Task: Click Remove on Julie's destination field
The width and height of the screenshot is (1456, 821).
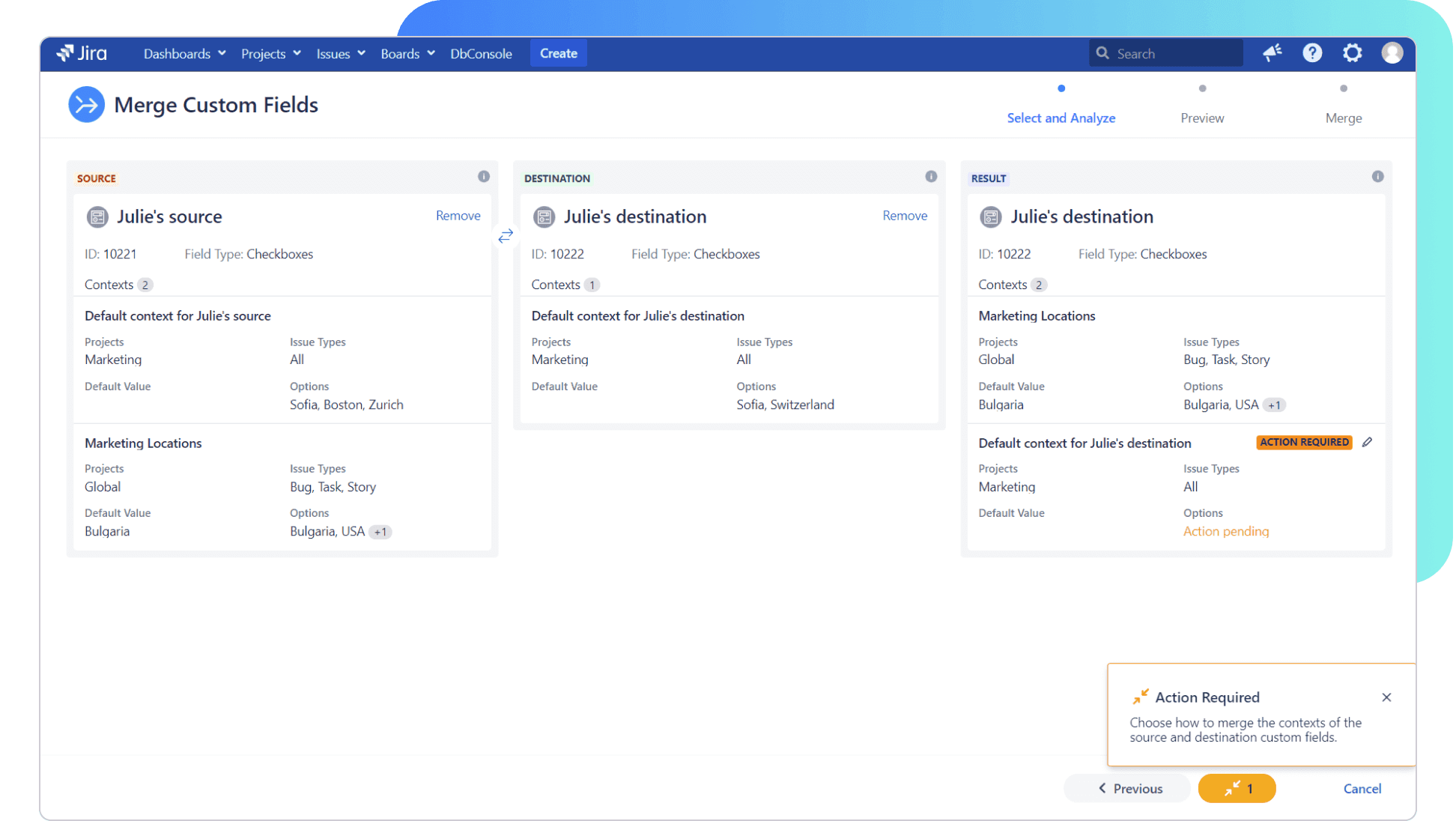Action: (904, 215)
